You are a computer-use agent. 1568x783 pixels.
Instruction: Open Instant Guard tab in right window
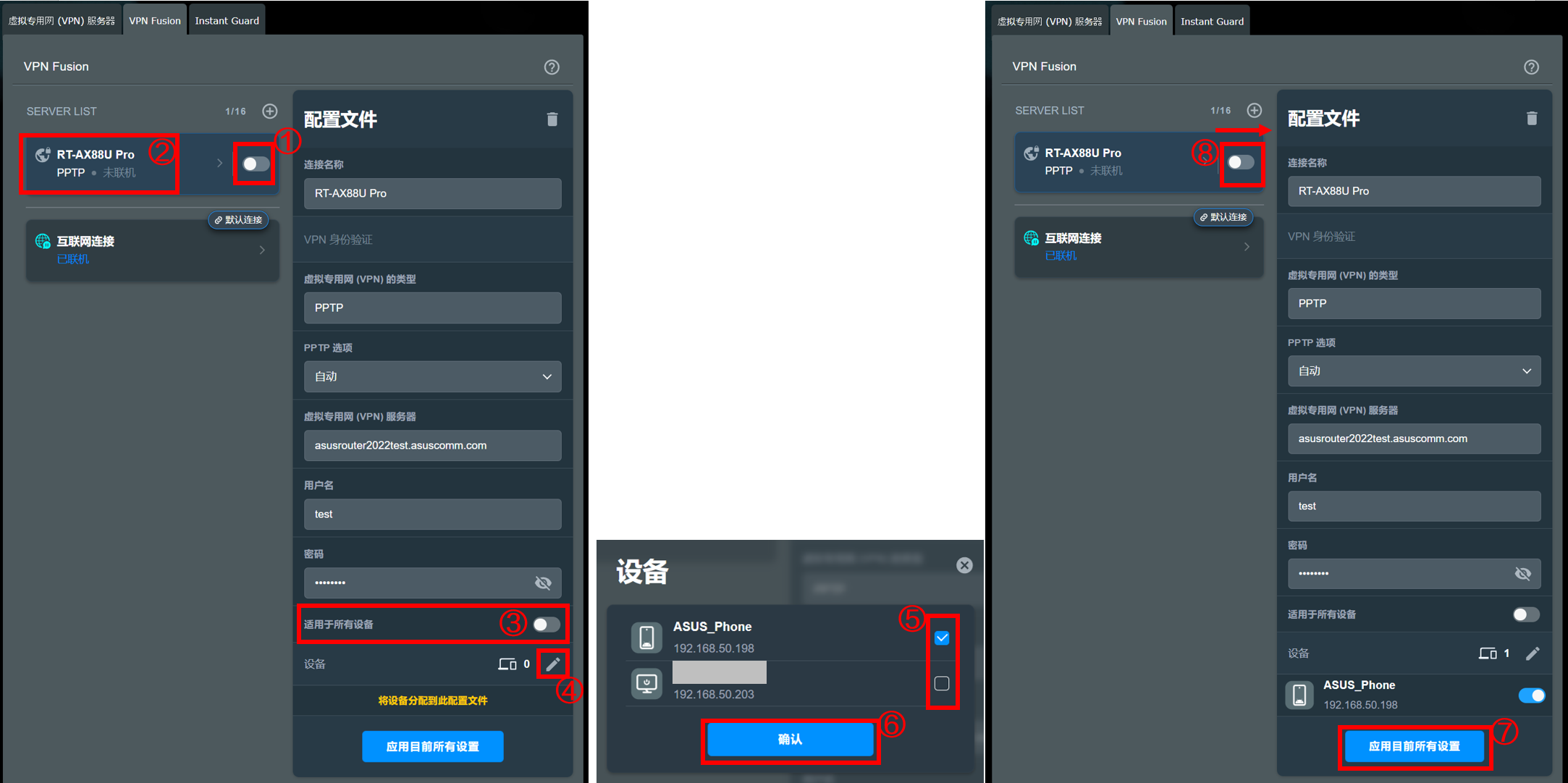(1212, 21)
